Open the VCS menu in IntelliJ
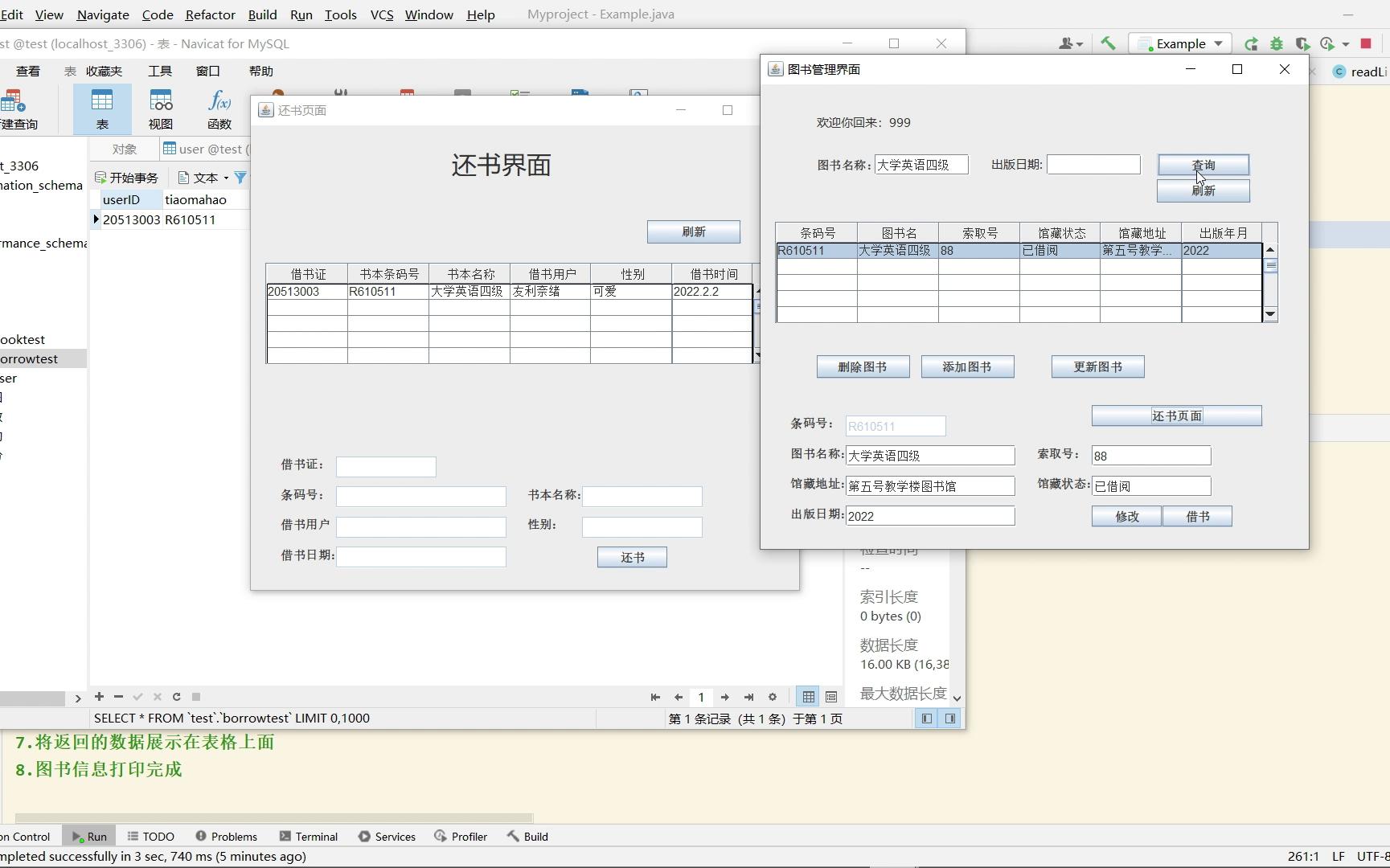This screenshot has width=1390, height=868. [x=382, y=14]
